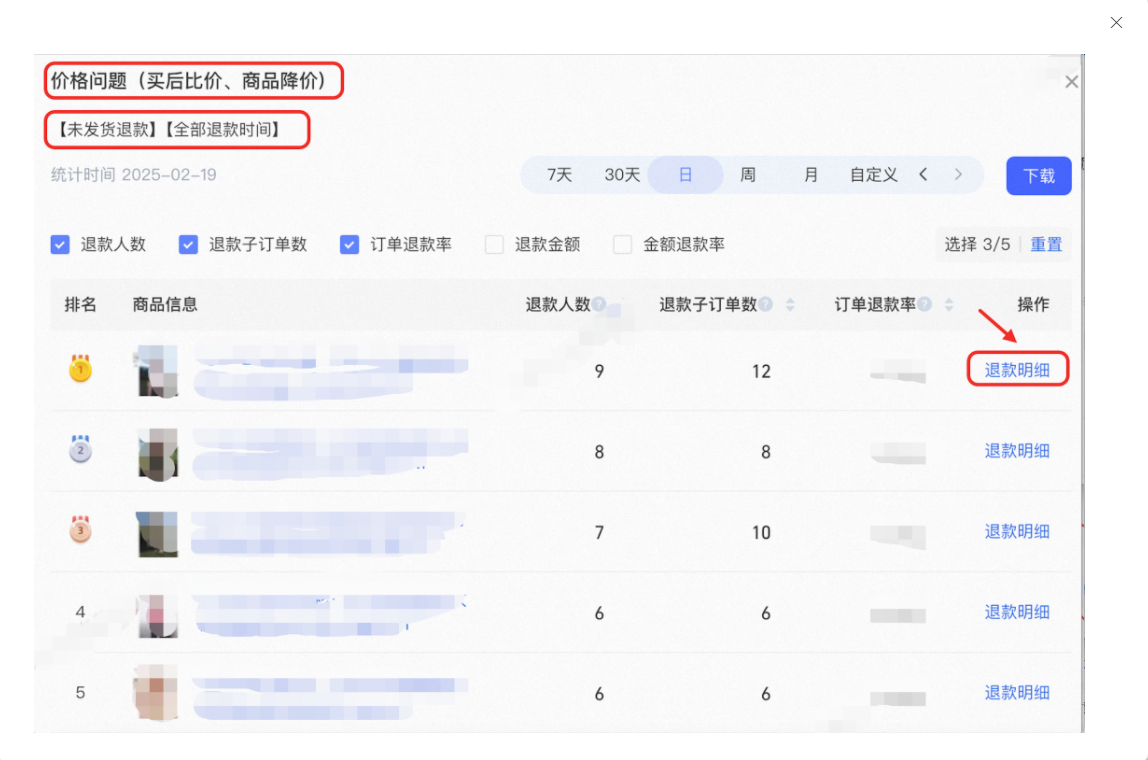Enable the 金额退款率 metric checkbox

click(622, 245)
